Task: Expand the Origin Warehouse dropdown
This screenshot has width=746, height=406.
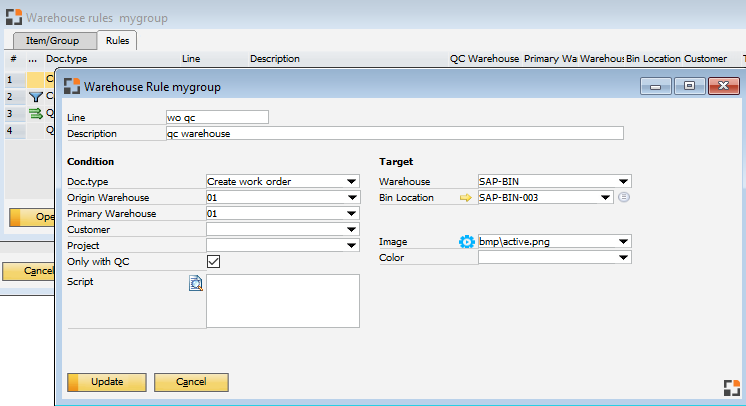Action: (x=351, y=198)
